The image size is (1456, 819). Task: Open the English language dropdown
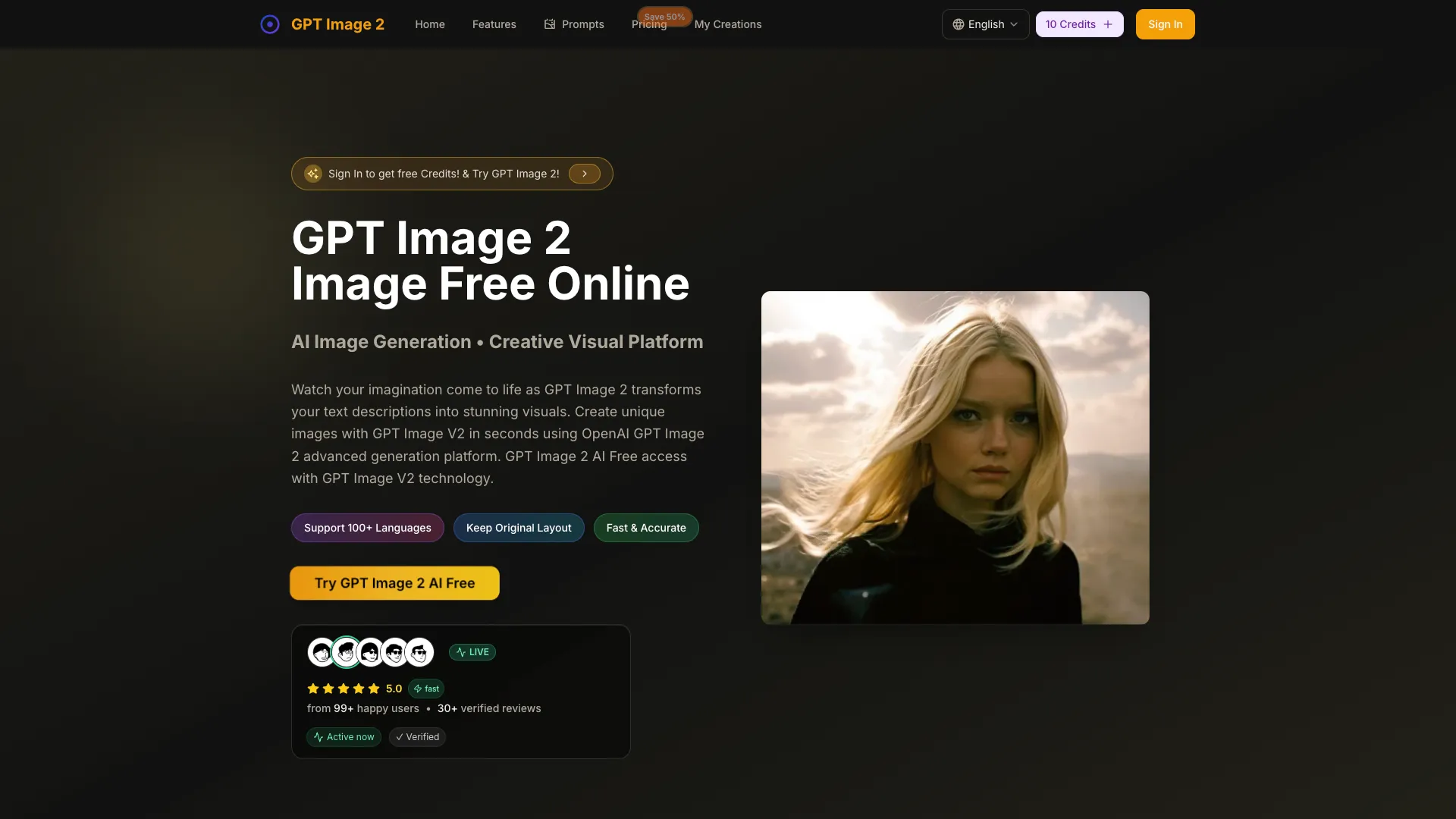point(985,24)
